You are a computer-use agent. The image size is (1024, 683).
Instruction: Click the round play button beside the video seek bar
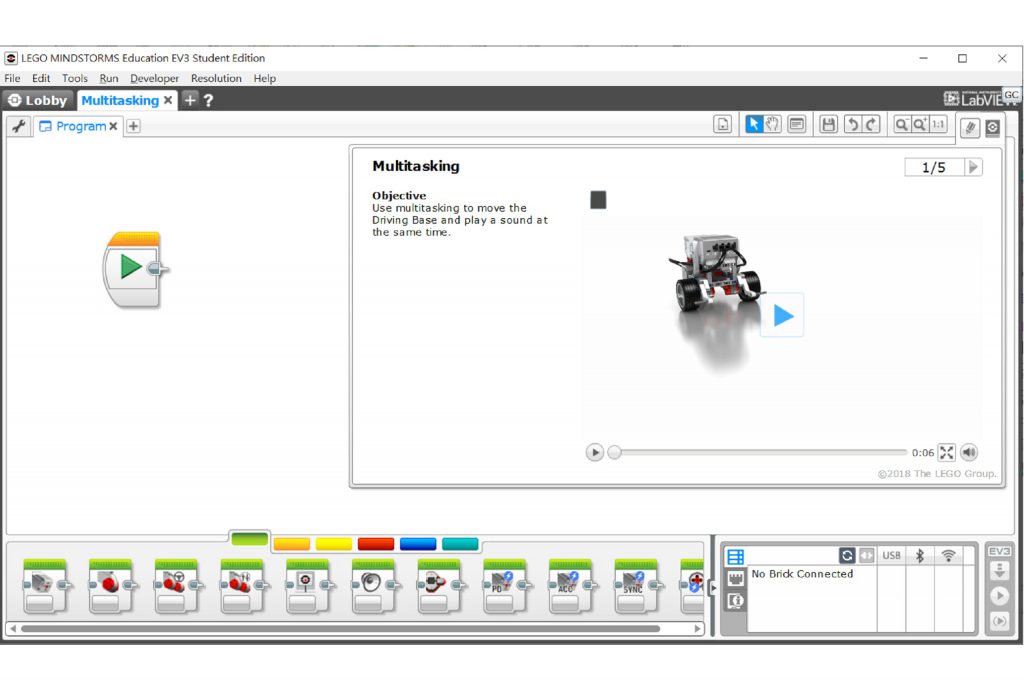click(x=594, y=452)
